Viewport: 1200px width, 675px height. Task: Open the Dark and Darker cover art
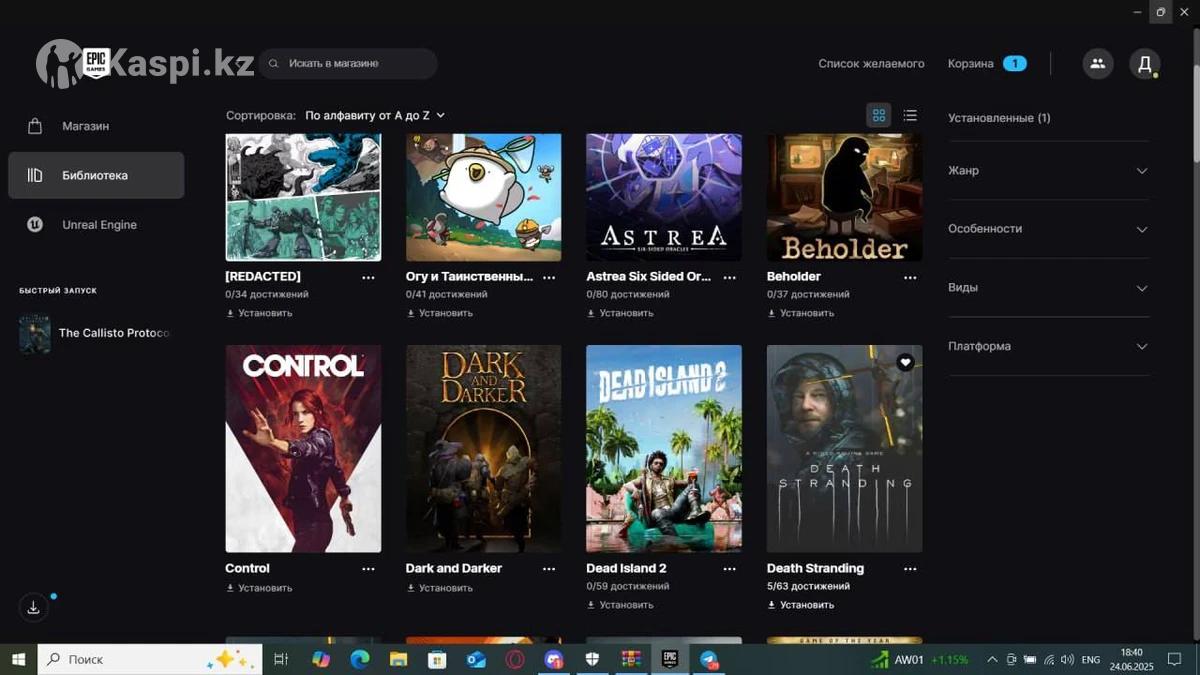coord(484,449)
